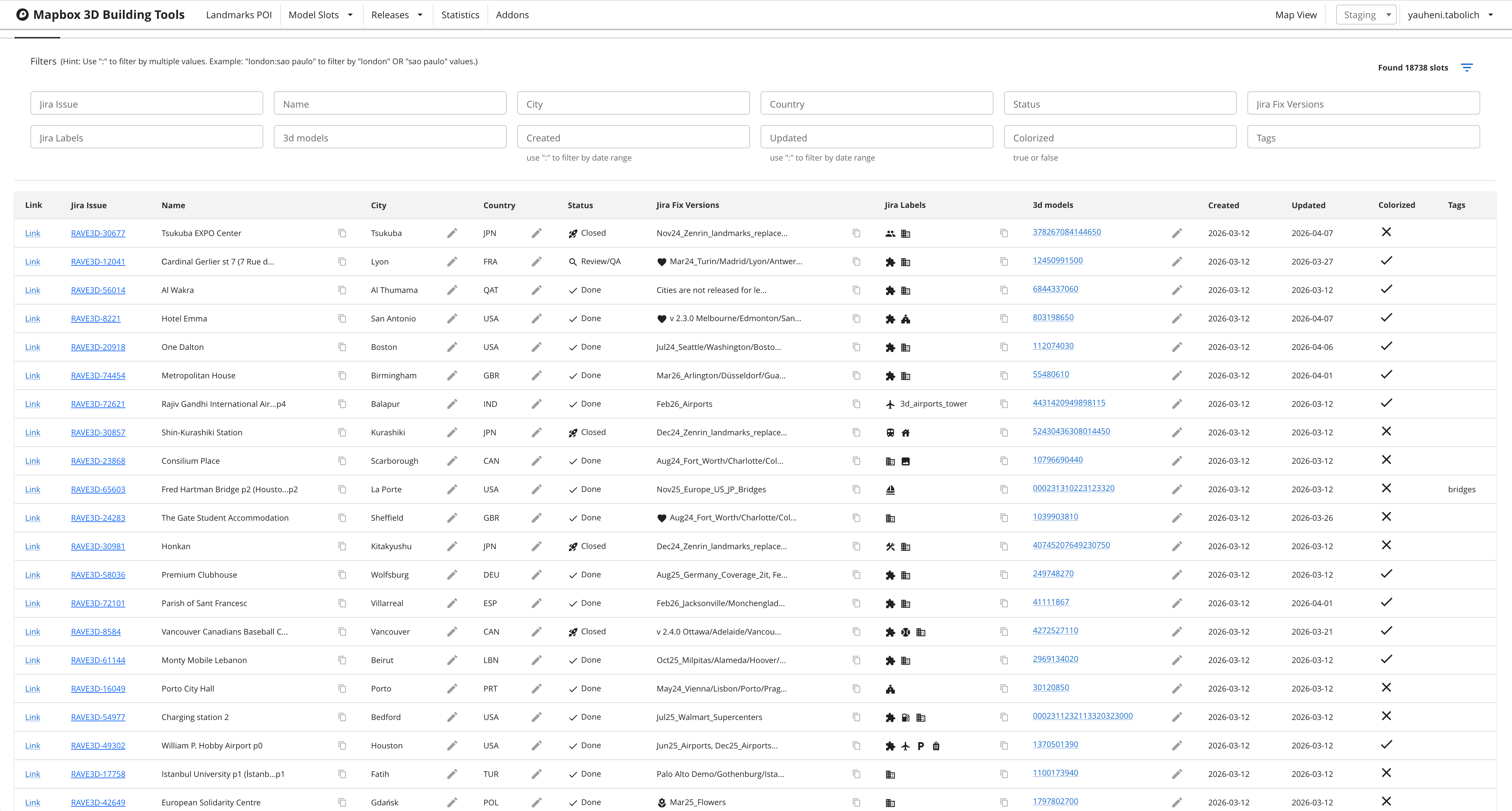1512x811 pixels.
Task: Open the filter settings icon near Found slots
Action: (x=1466, y=68)
